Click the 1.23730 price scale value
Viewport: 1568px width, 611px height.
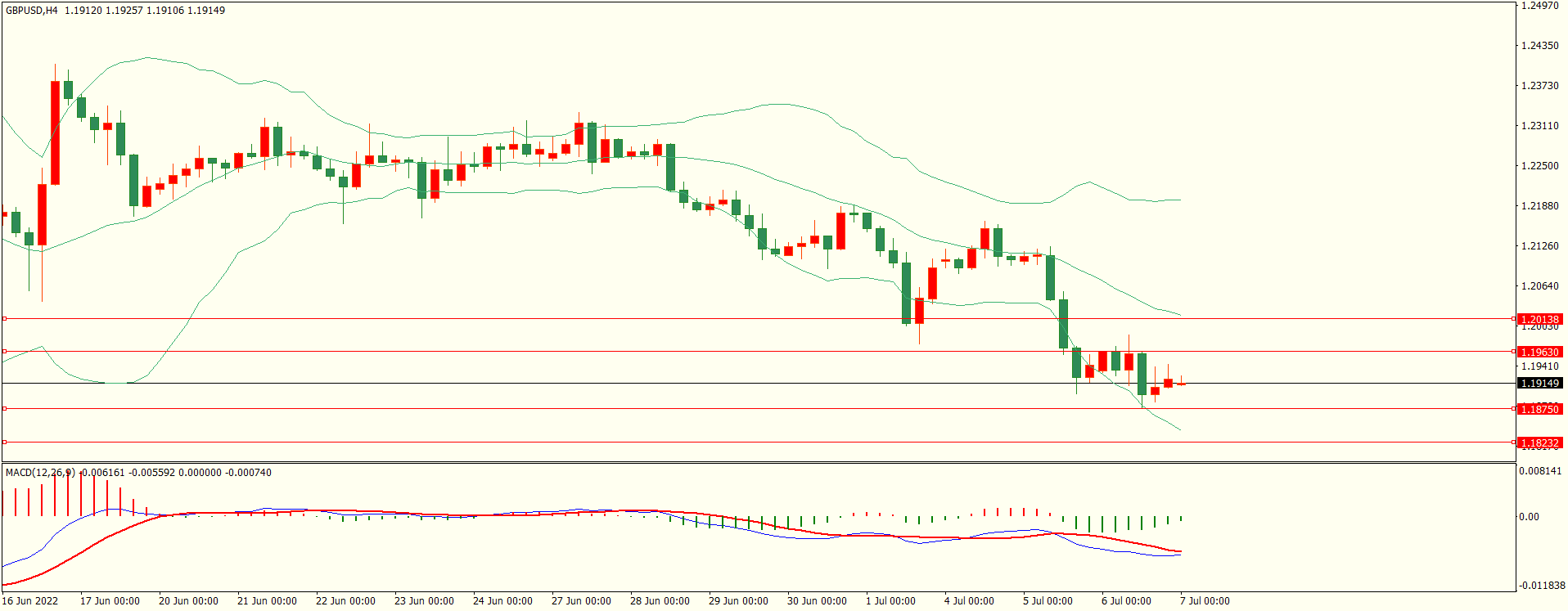click(1539, 86)
